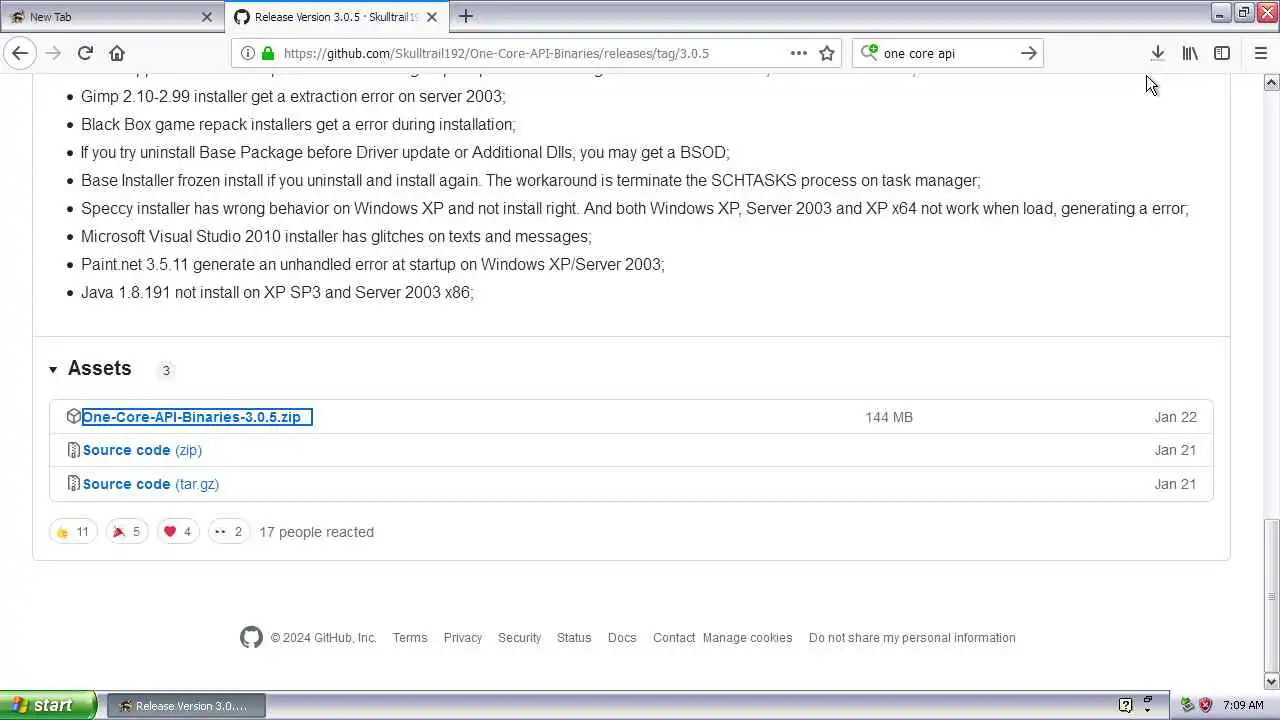Open the downloads panel
Viewport: 1280px width, 720px height.
(x=1157, y=53)
